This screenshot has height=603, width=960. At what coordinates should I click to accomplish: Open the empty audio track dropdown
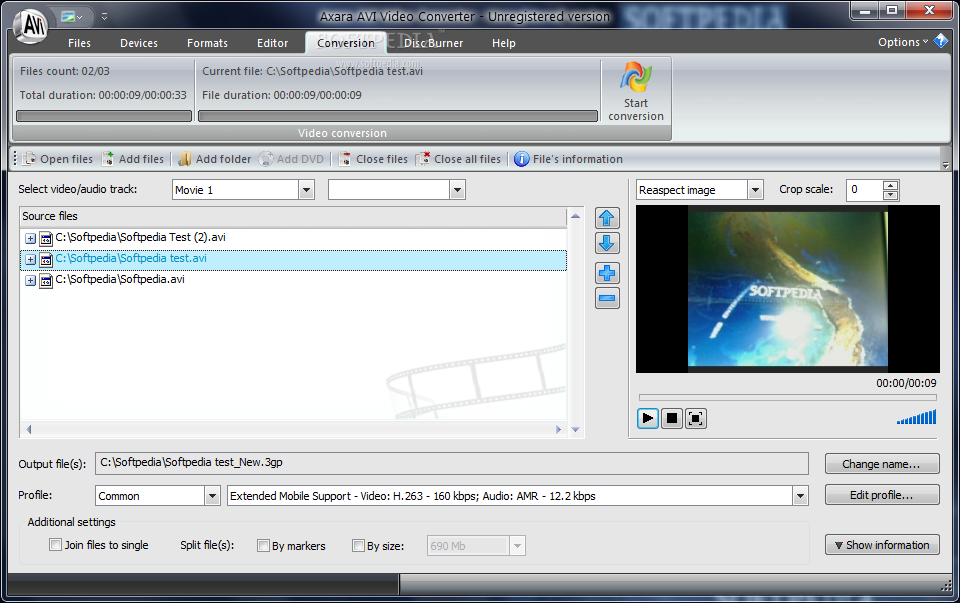457,190
